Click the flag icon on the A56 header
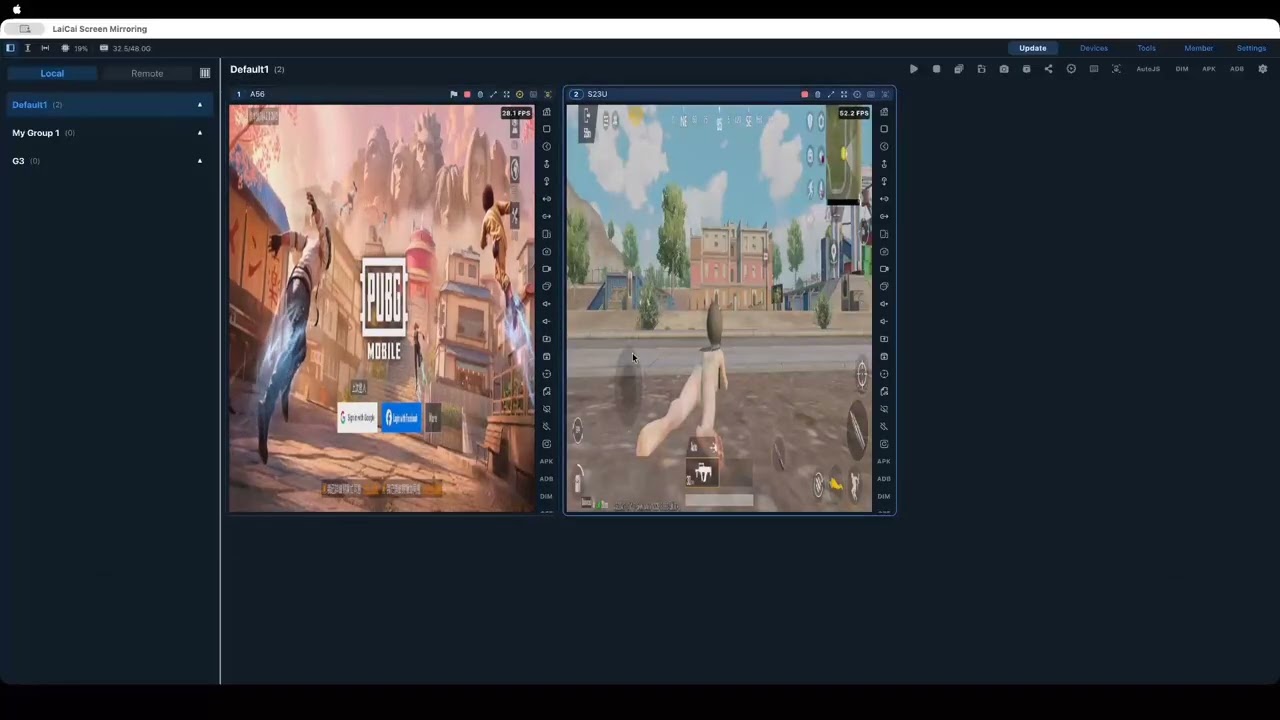Image resolution: width=1280 pixels, height=720 pixels. click(x=454, y=94)
